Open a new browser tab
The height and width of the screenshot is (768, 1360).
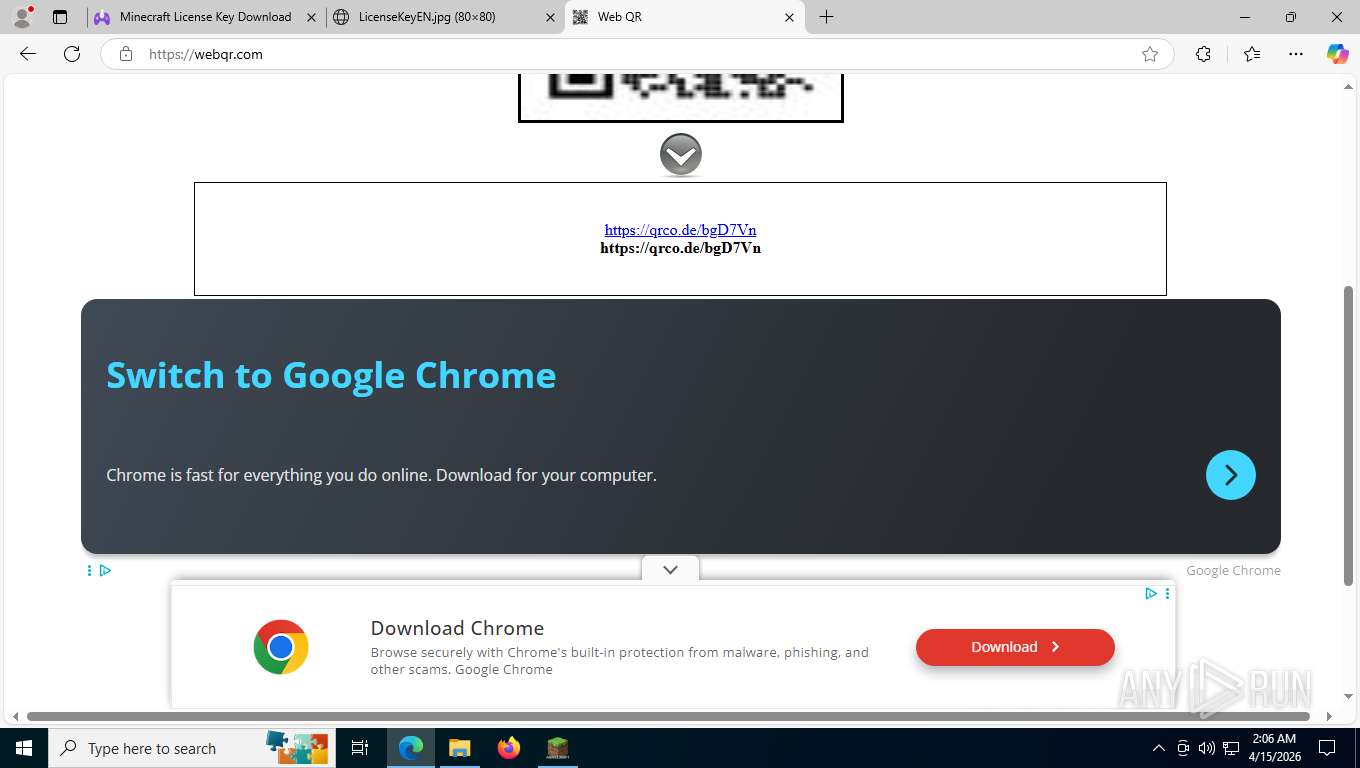826,17
